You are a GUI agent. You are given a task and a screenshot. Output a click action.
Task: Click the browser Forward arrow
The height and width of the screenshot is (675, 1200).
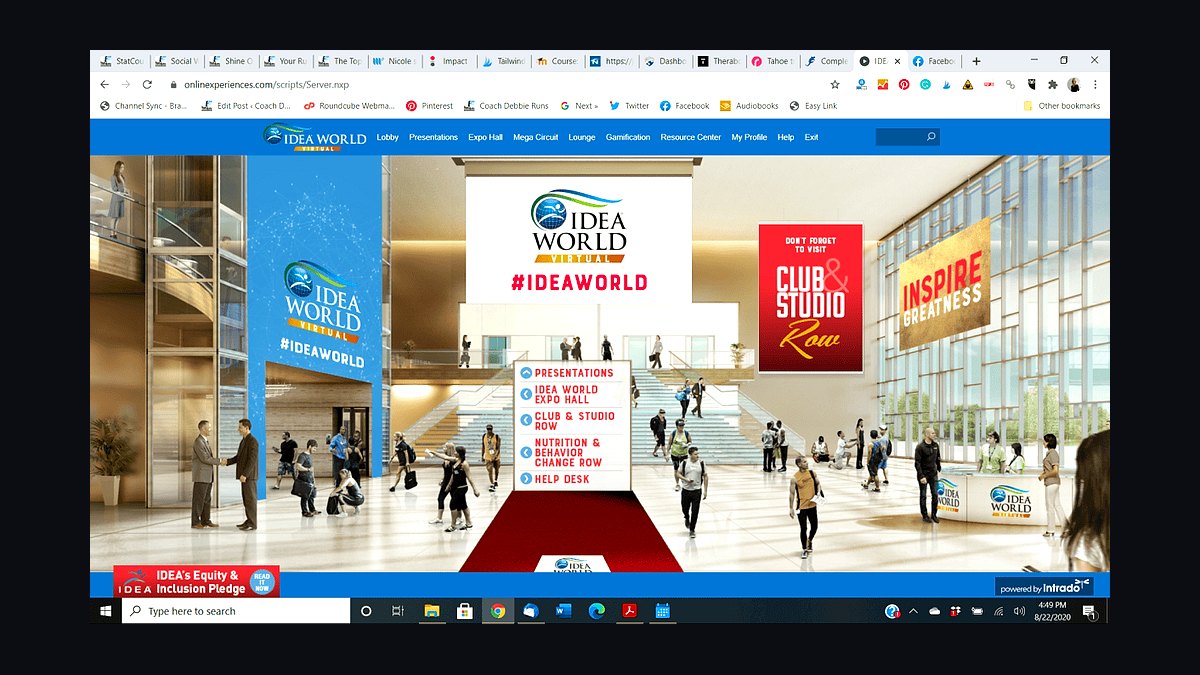point(126,85)
